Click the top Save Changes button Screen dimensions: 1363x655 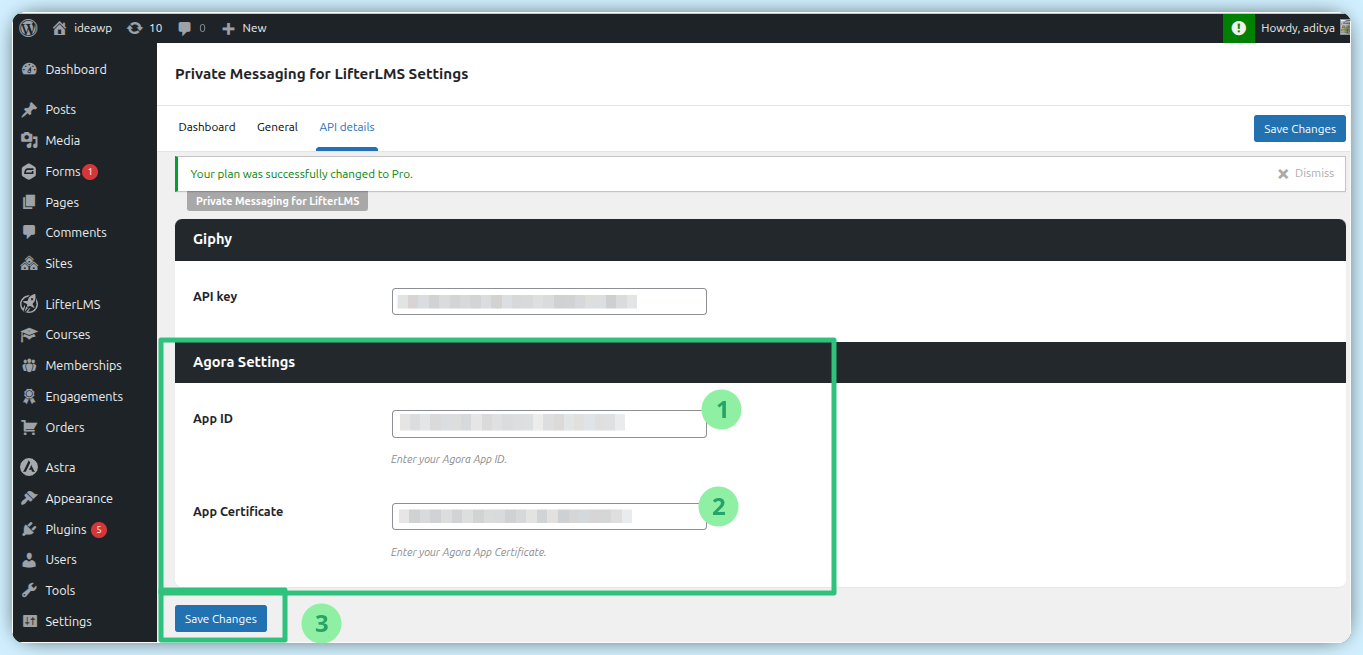coord(1299,129)
